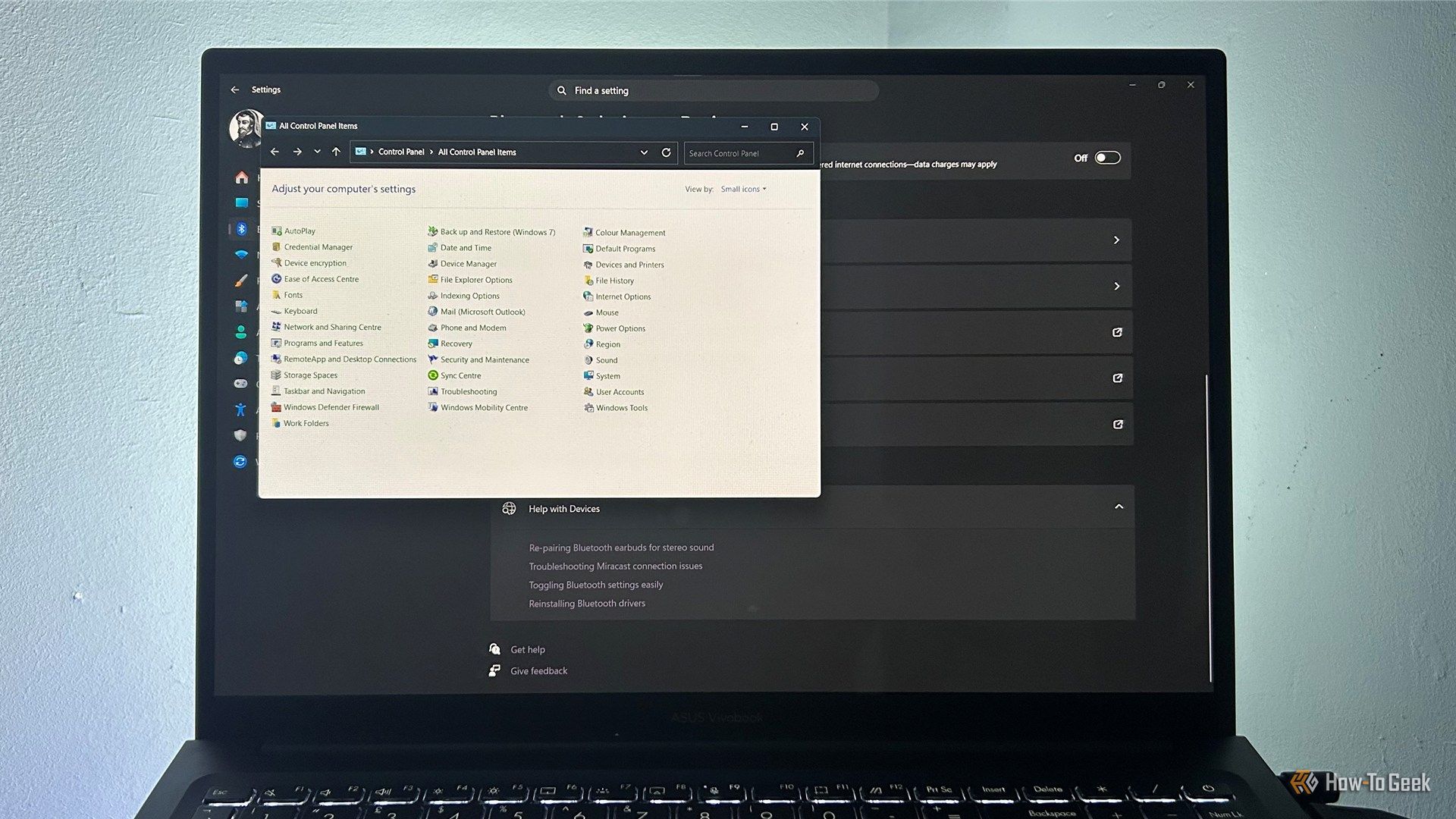Select Personalisation brush icon in Settings sidebar
This screenshot has width=1456, height=819.
tap(241, 281)
